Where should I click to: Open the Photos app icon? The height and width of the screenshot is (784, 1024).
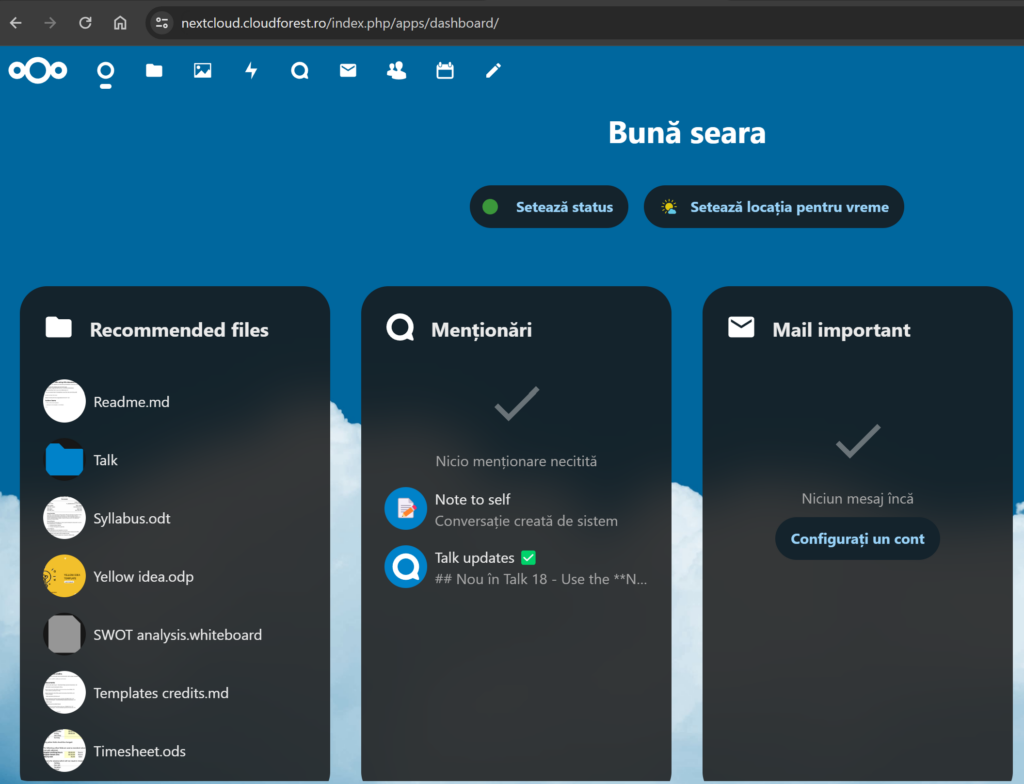(203, 71)
